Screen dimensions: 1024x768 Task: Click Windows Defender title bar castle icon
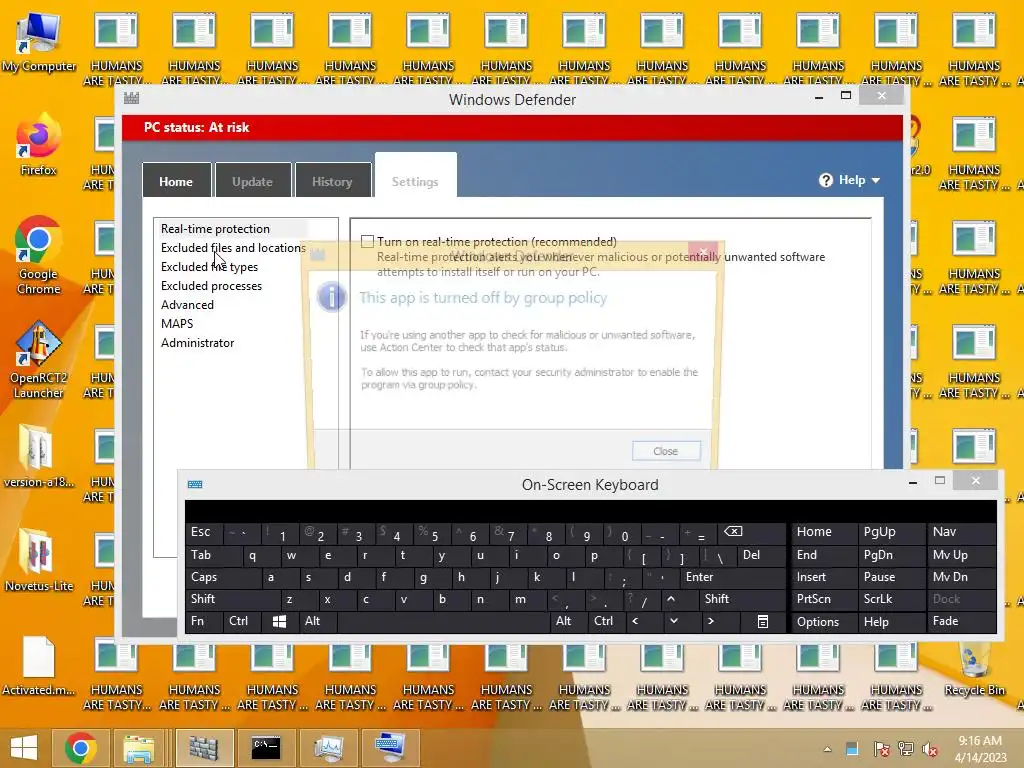coord(131,99)
